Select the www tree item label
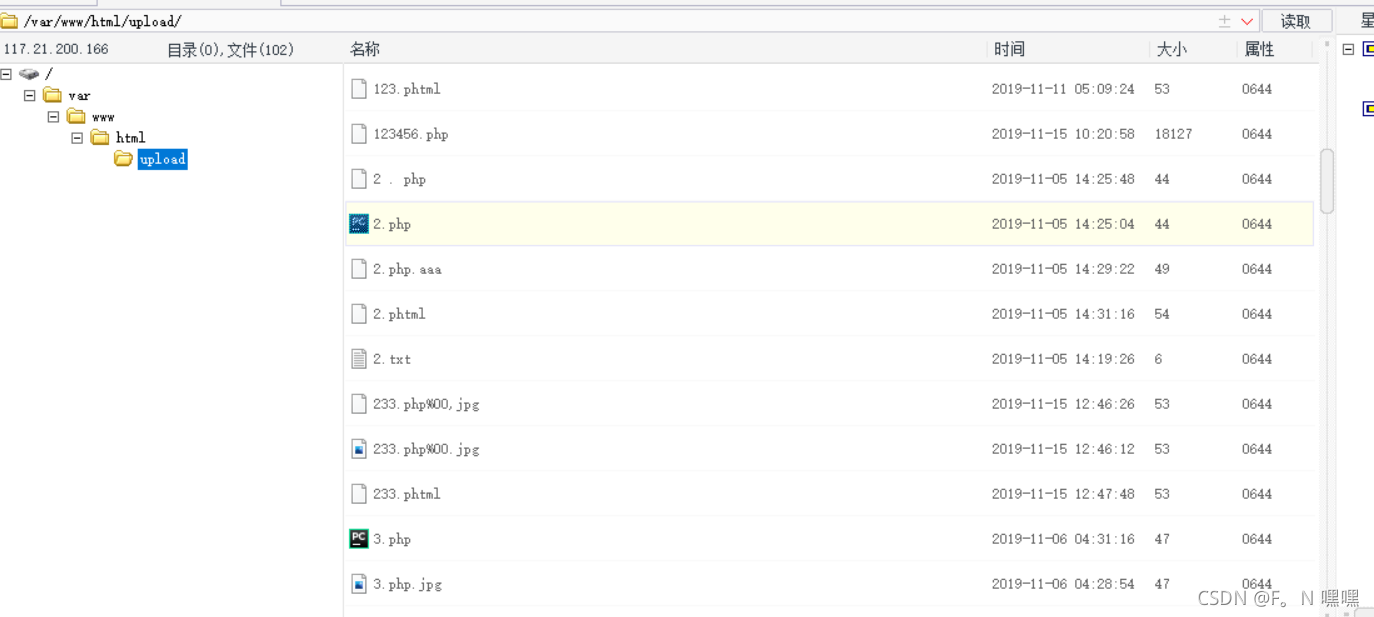The height and width of the screenshot is (617, 1374). pyautogui.click(x=103, y=117)
